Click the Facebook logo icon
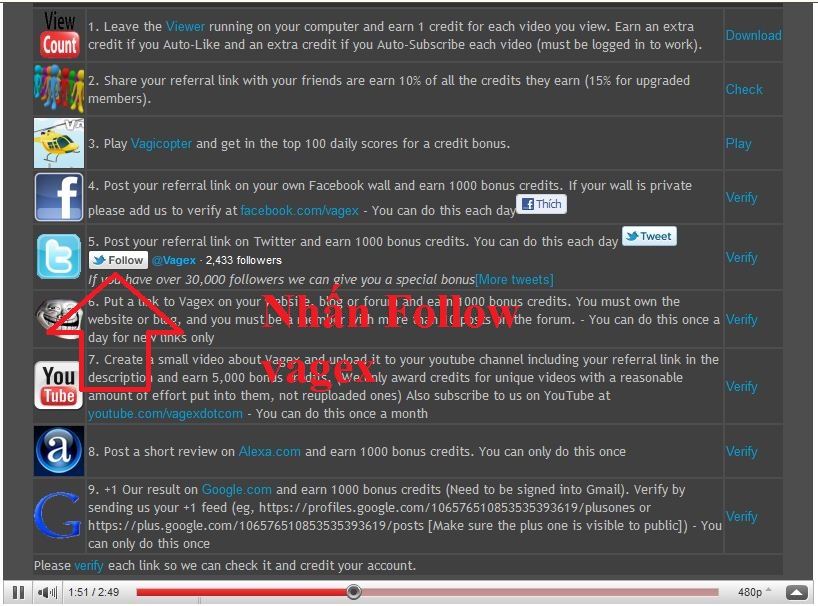Screen dimensions: 818x606 pos(59,197)
